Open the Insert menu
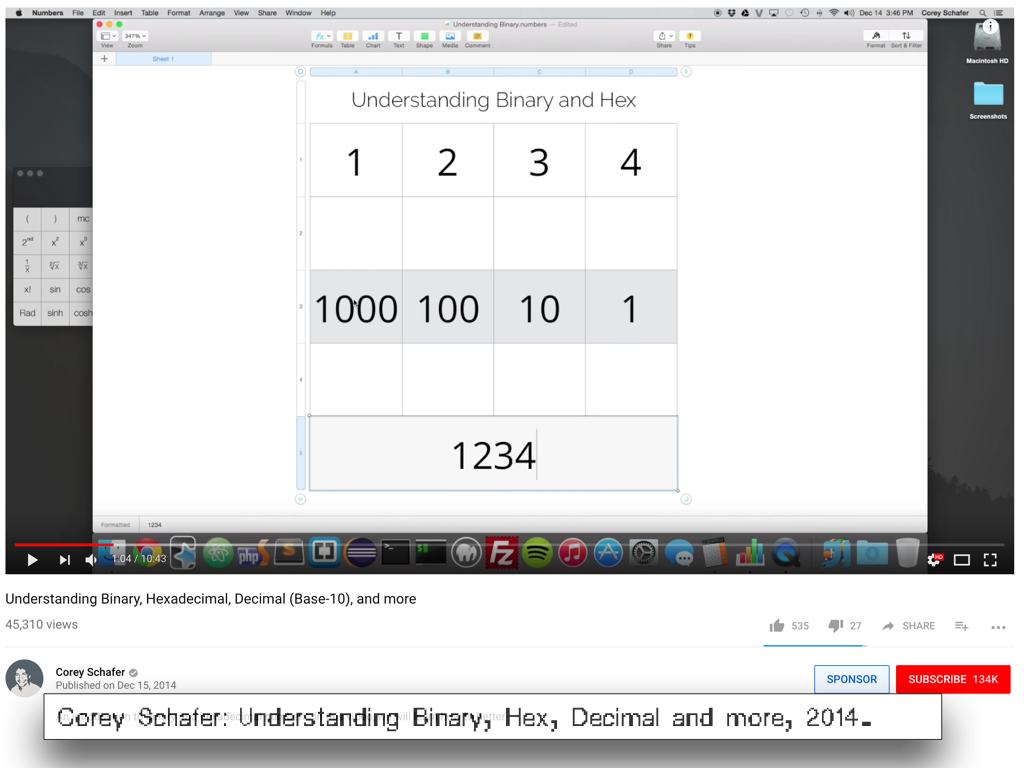 (123, 12)
